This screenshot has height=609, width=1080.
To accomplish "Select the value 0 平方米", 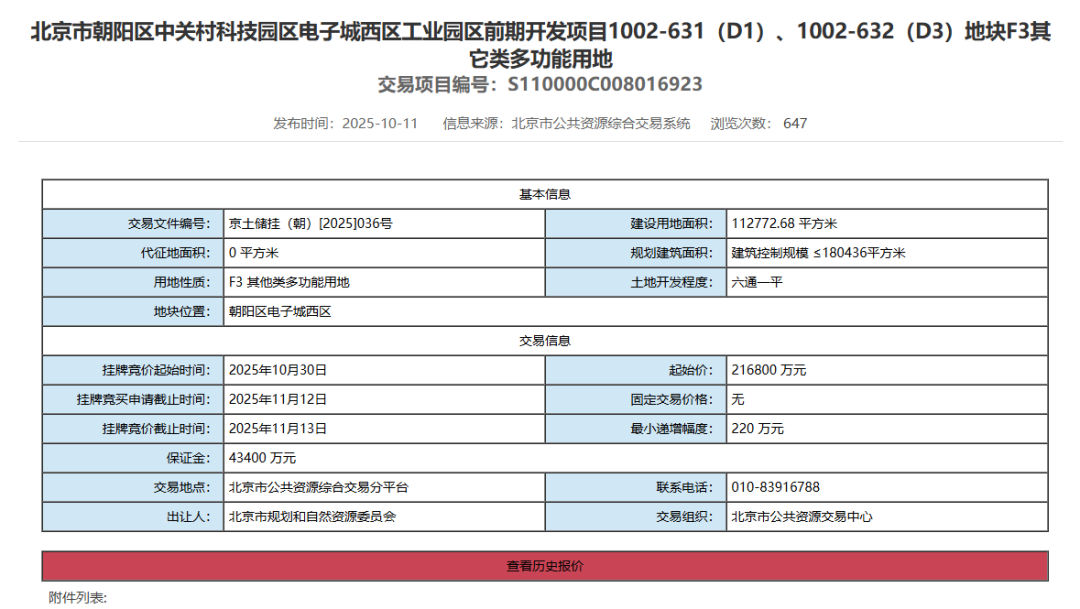I will [x=253, y=253].
